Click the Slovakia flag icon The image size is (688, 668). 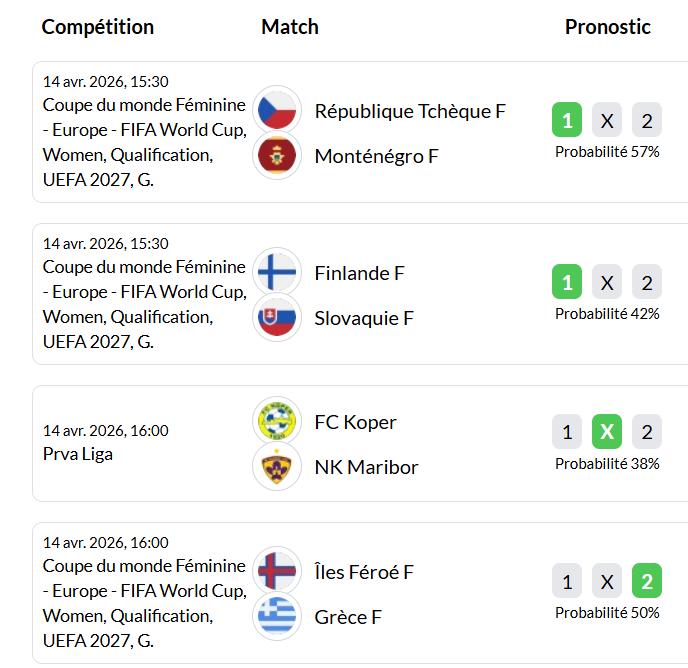pos(277,318)
